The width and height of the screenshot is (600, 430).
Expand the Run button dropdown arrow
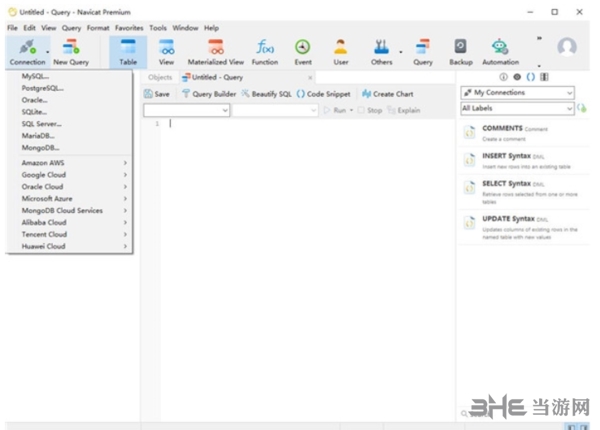pyautogui.click(x=351, y=110)
